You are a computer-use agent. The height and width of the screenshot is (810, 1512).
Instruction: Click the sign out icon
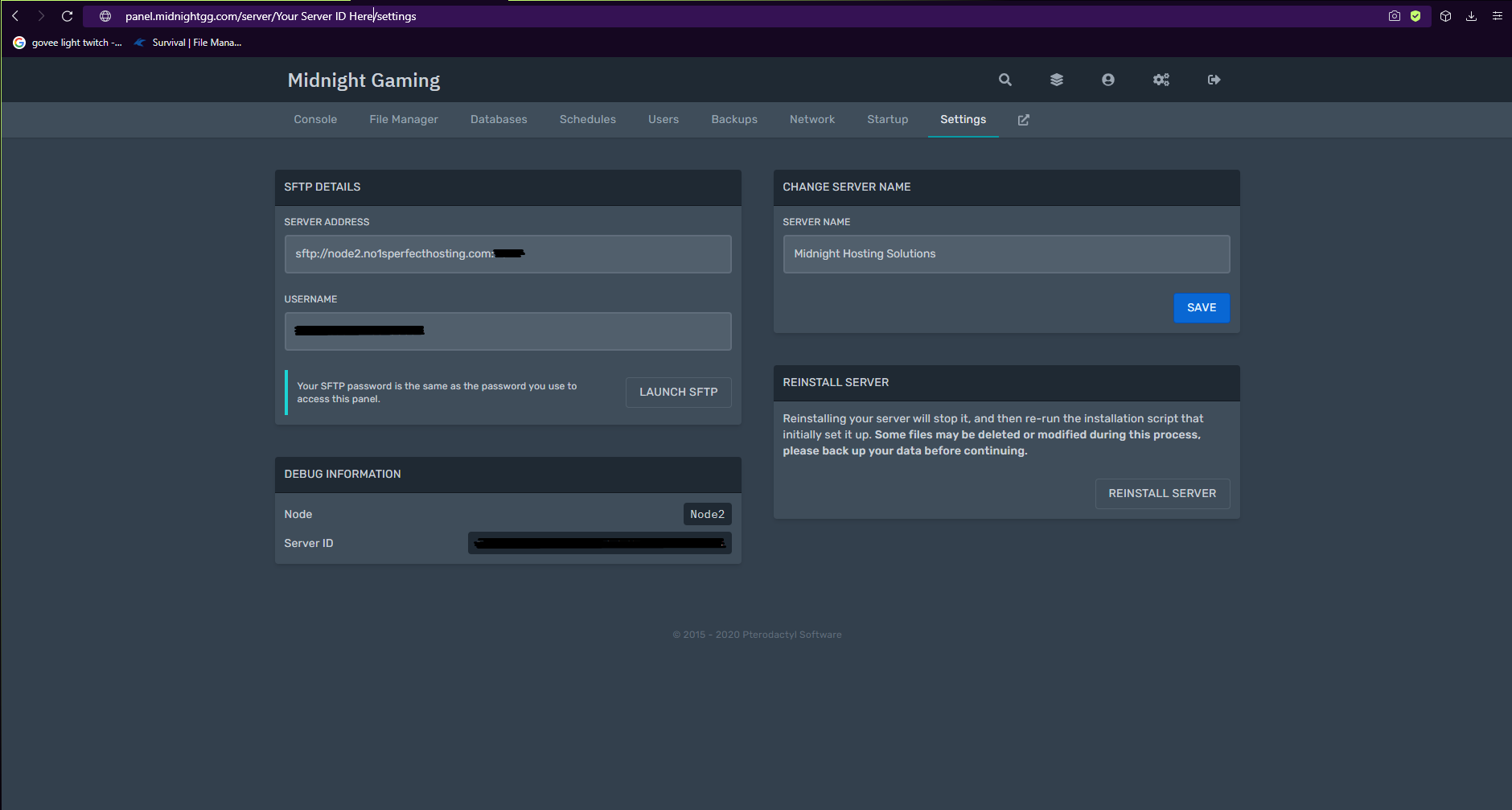(x=1214, y=80)
